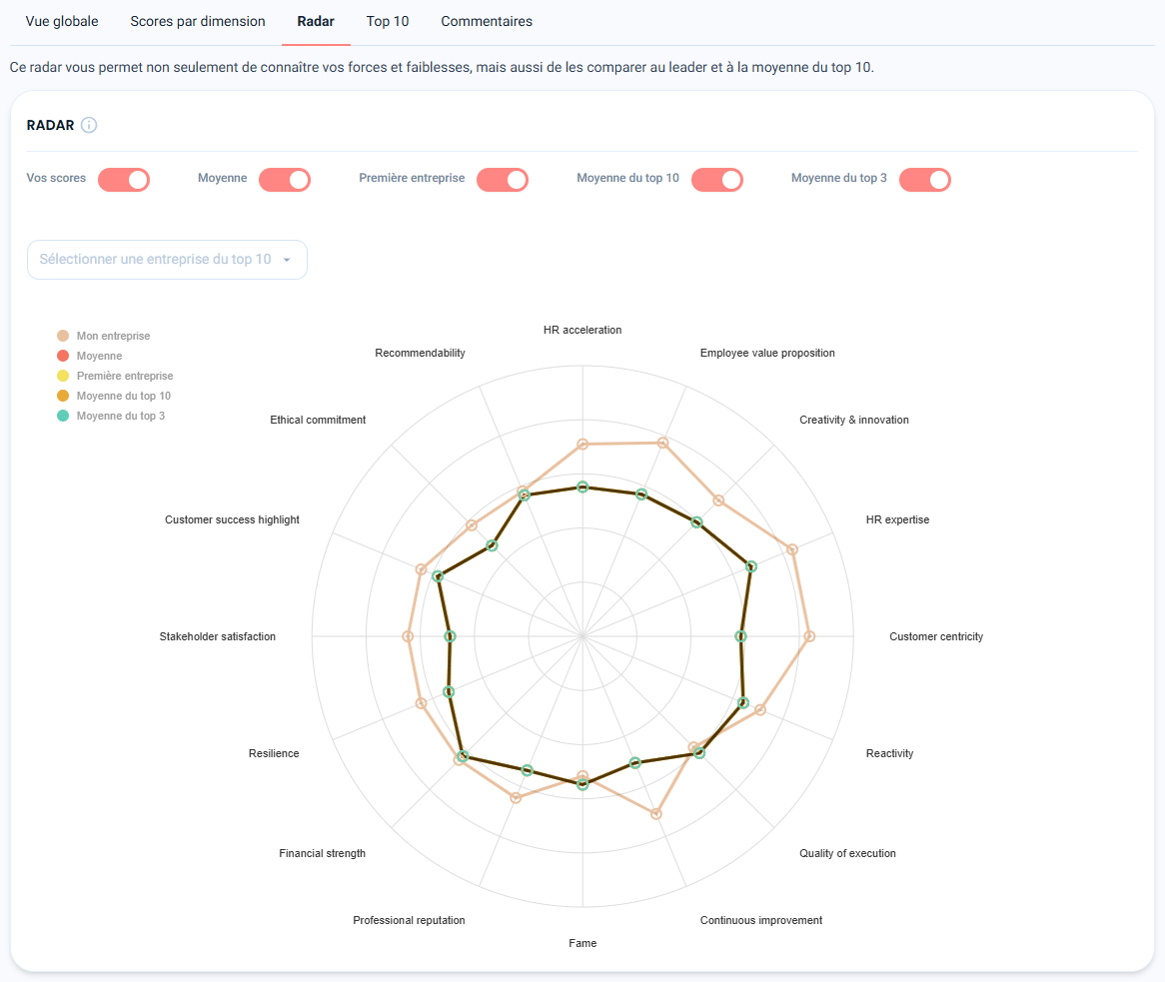Click the Mon entreprise legend dot
The image size is (1165, 982).
point(63,336)
